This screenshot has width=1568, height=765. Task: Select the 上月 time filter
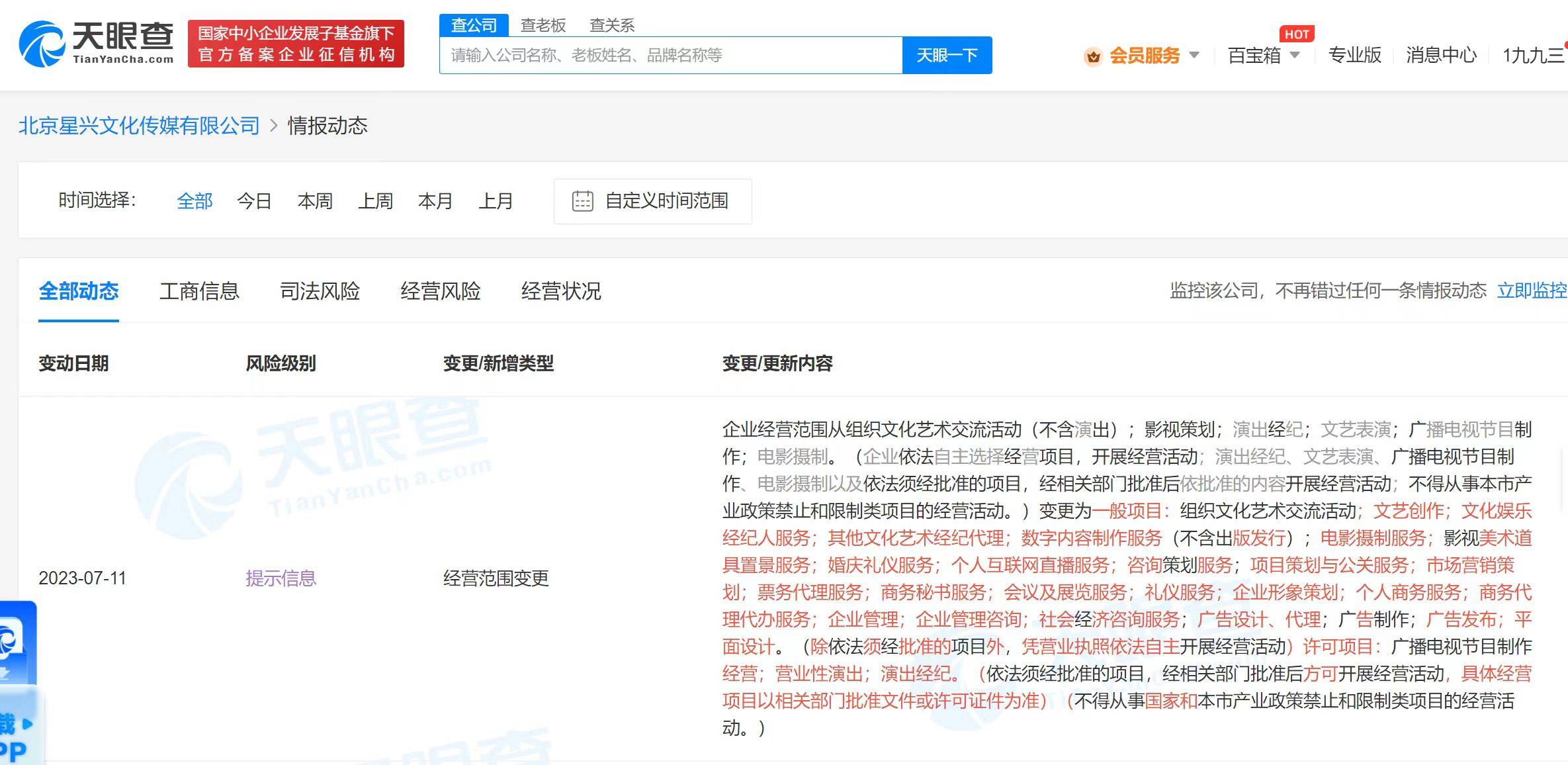tap(496, 201)
